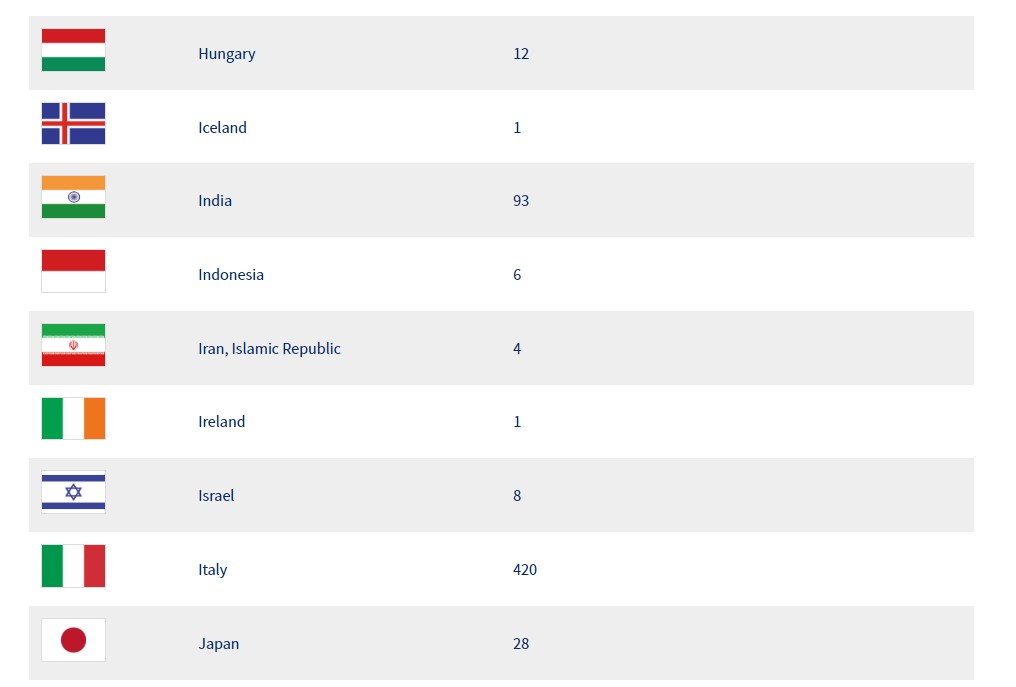Select the Israel flag icon

pos(73,492)
